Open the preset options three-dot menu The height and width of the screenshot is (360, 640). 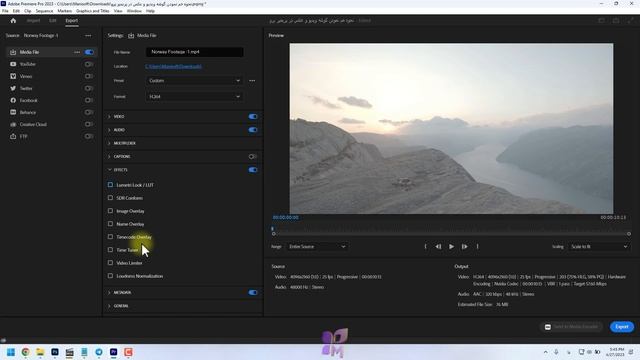252,80
